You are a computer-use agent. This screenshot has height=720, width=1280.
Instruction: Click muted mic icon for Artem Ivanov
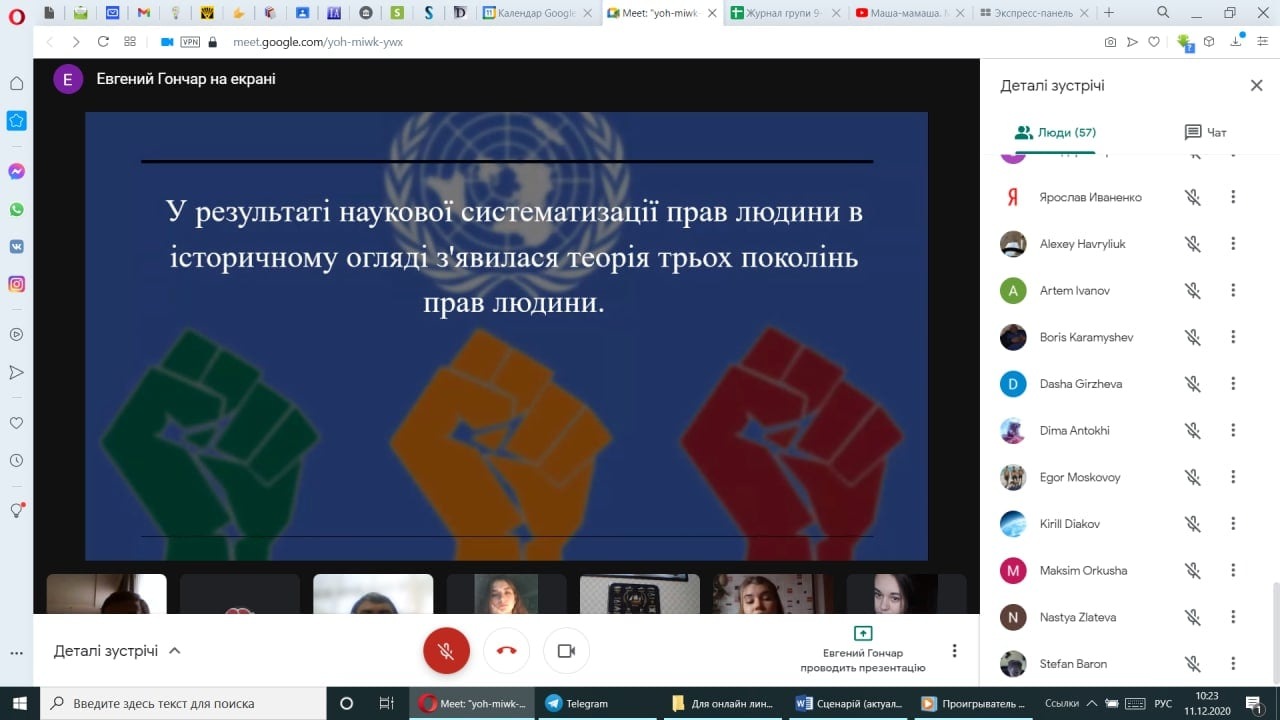(x=1193, y=291)
